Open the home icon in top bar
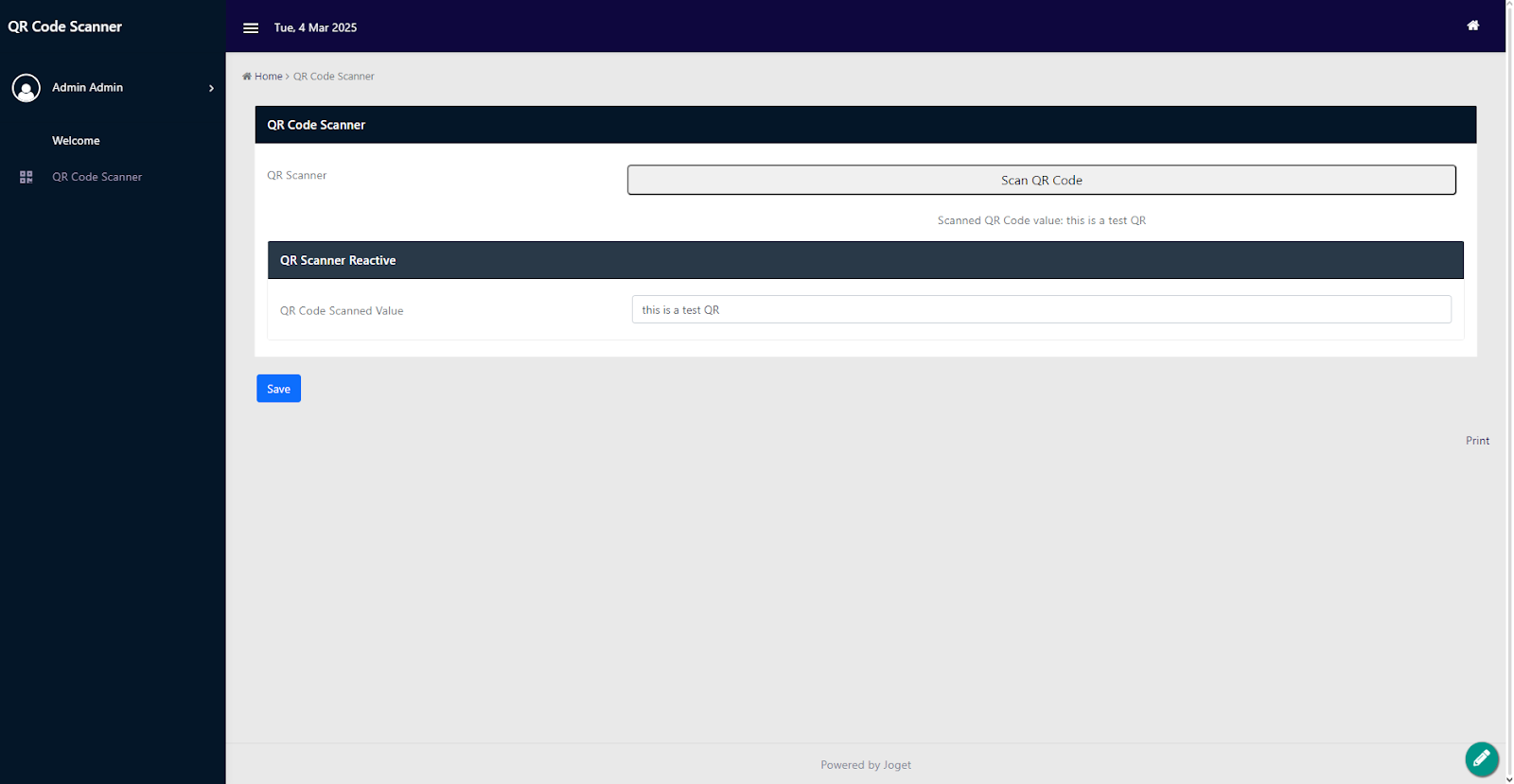1514x784 pixels. [1473, 26]
